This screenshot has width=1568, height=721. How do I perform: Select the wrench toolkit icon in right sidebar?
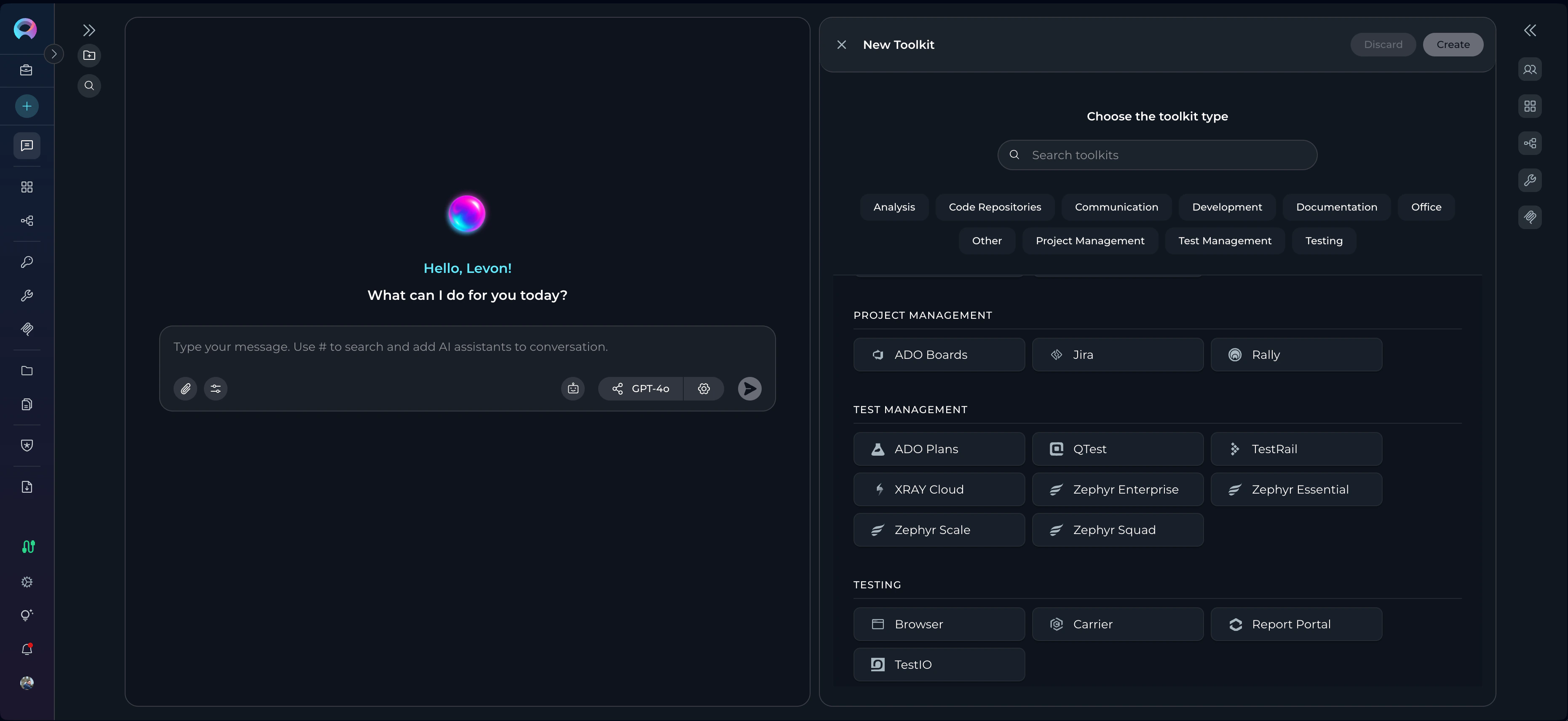pos(1530,179)
